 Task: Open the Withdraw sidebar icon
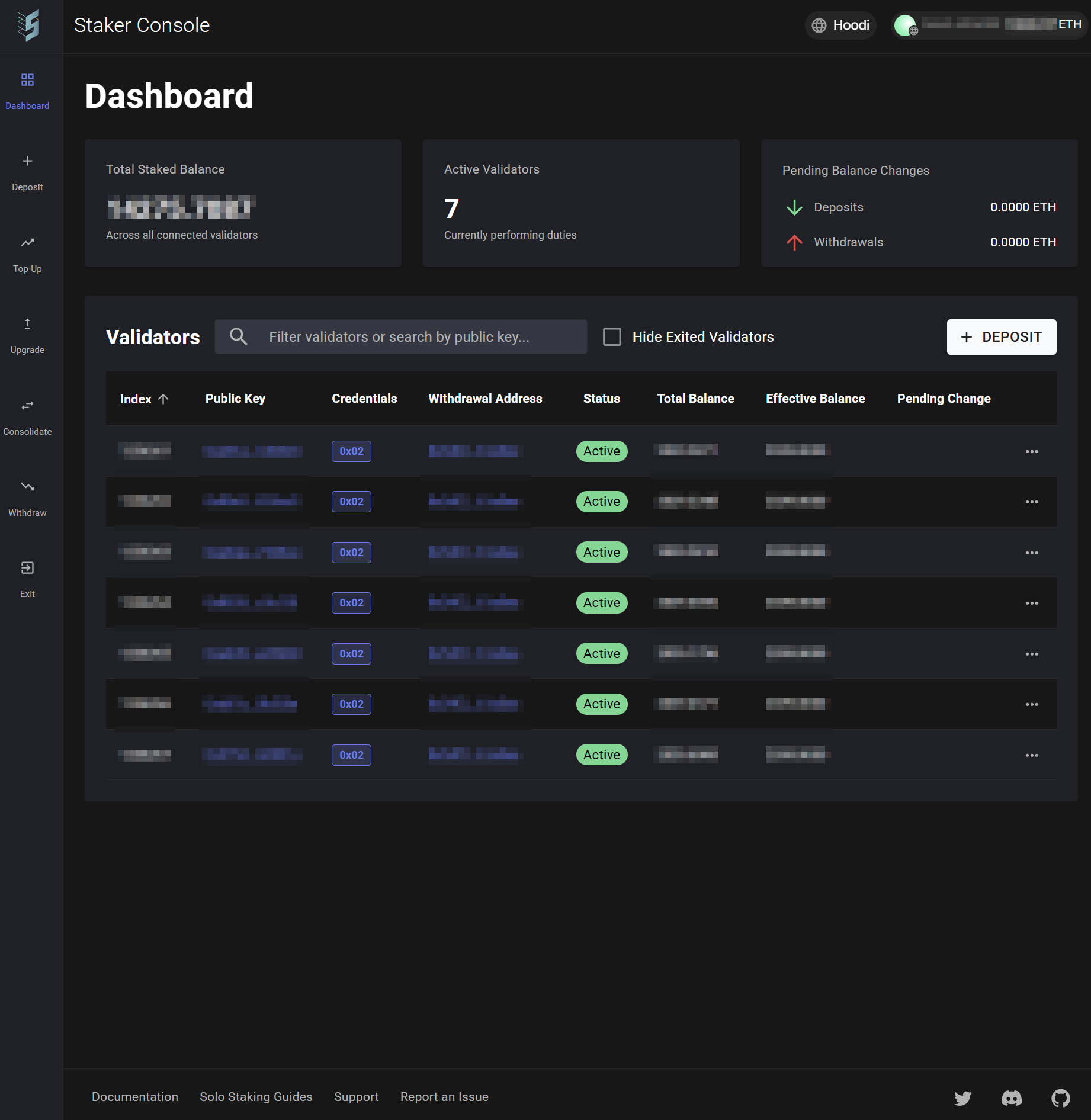(27, 498)
